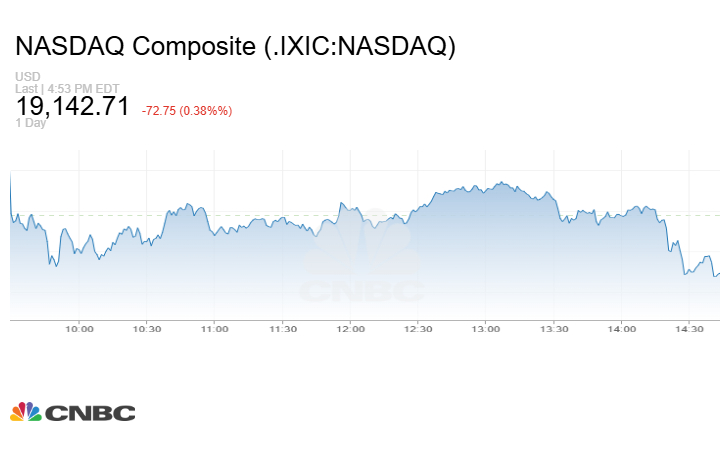Select the 1 Day range label
Screen dimensions: 720x450
pos(30,123)
